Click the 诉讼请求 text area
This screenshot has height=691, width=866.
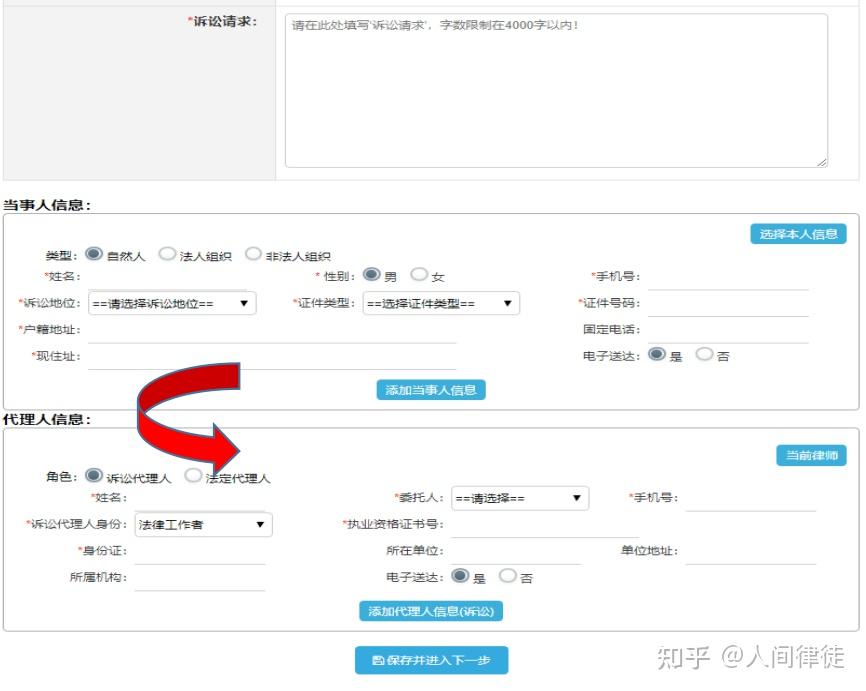pos(556,91)
